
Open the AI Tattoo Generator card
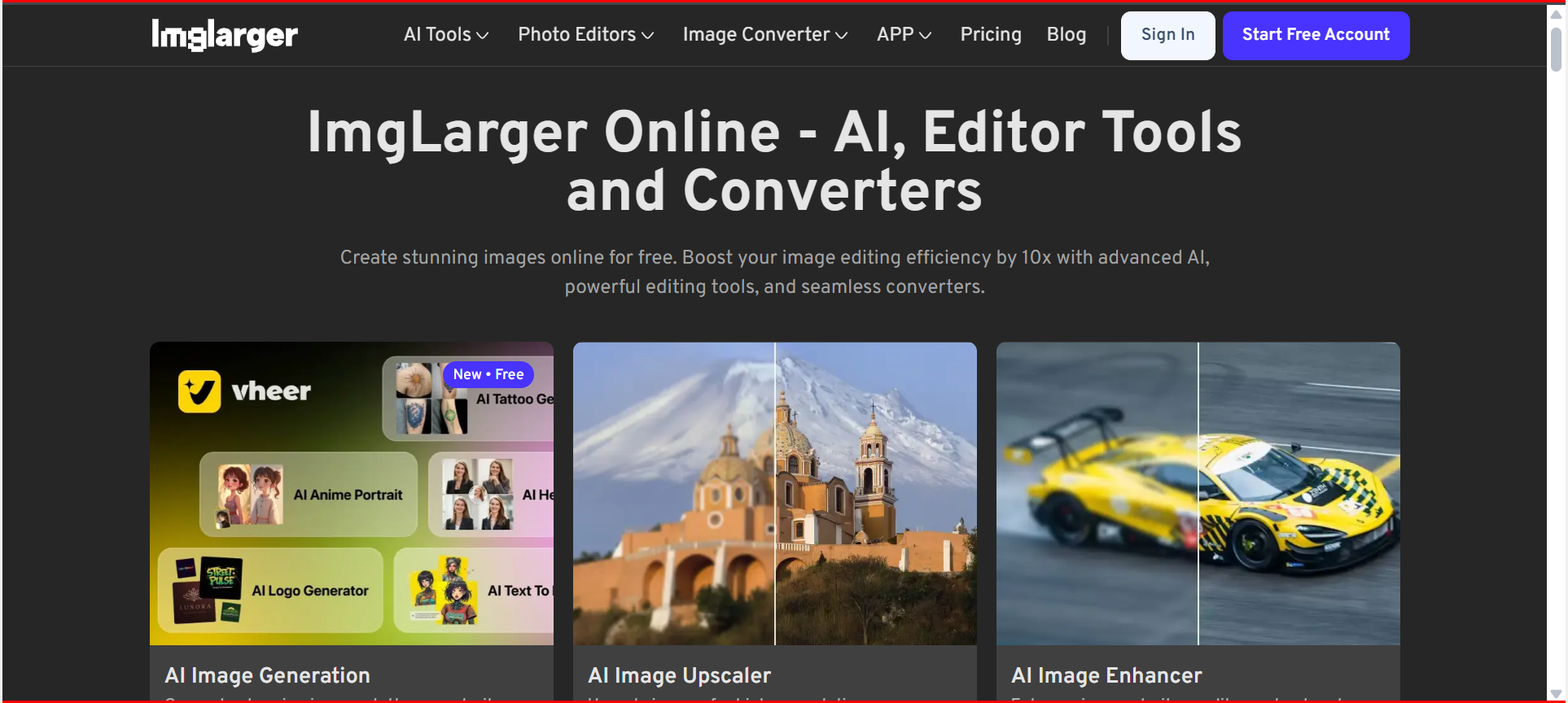tap(468, 399)
